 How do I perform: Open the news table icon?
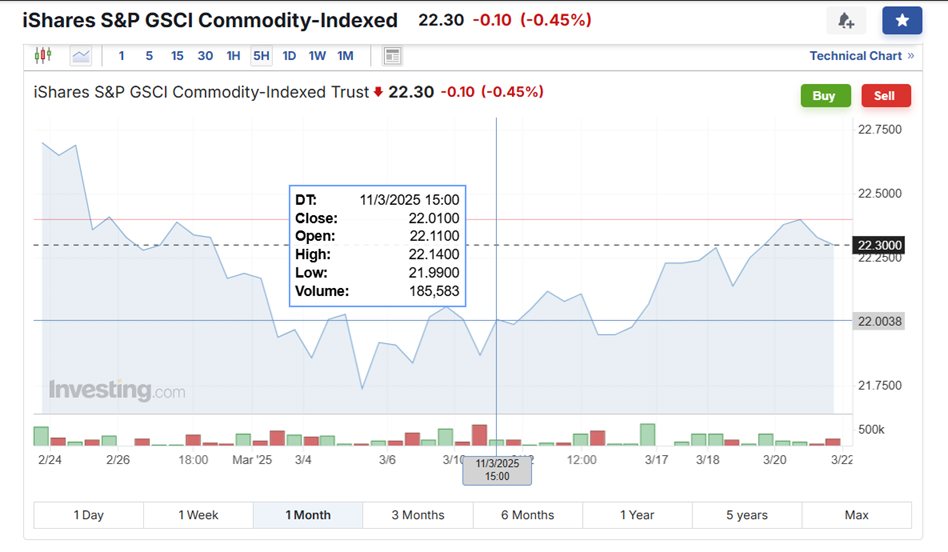[x=392, y=56]
